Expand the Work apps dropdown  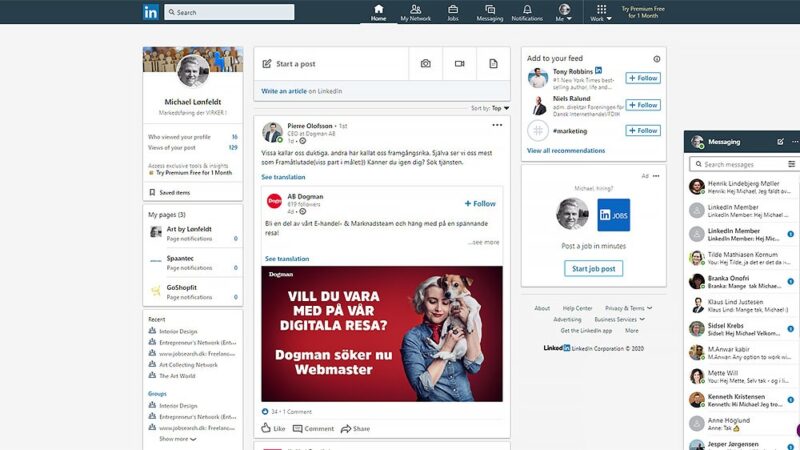coord(601,12)
